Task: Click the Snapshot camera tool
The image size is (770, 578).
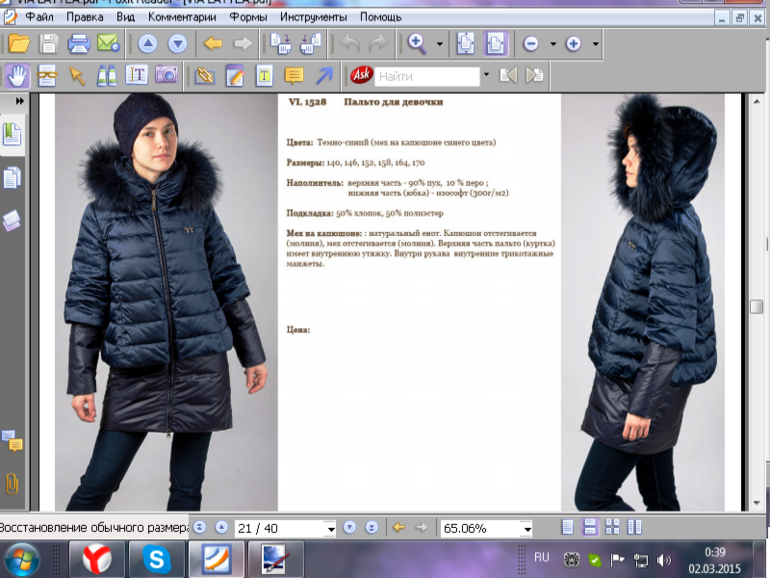Action: click(166, 76)
